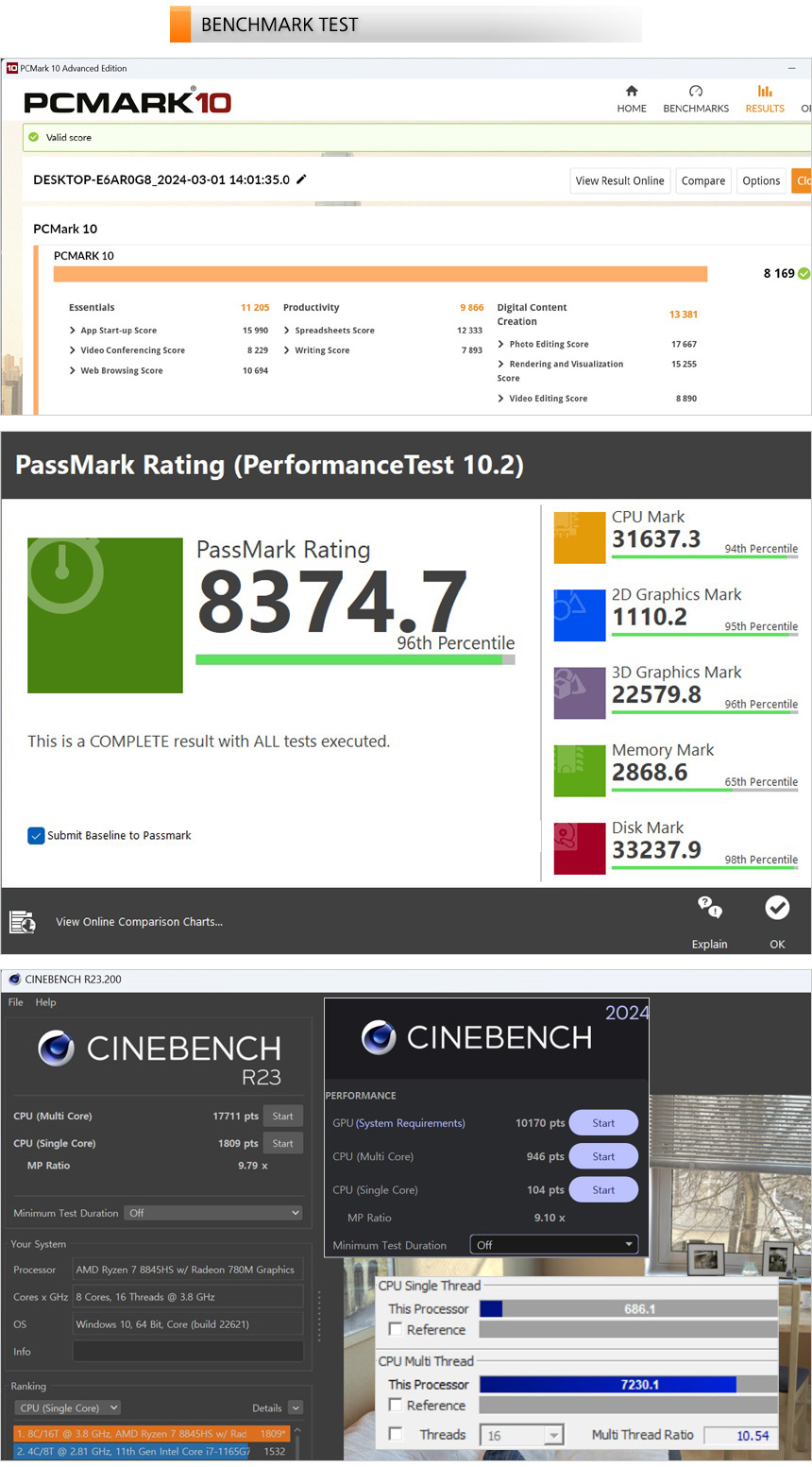Click the online comparison charts icon

click(x=22, y=922)
